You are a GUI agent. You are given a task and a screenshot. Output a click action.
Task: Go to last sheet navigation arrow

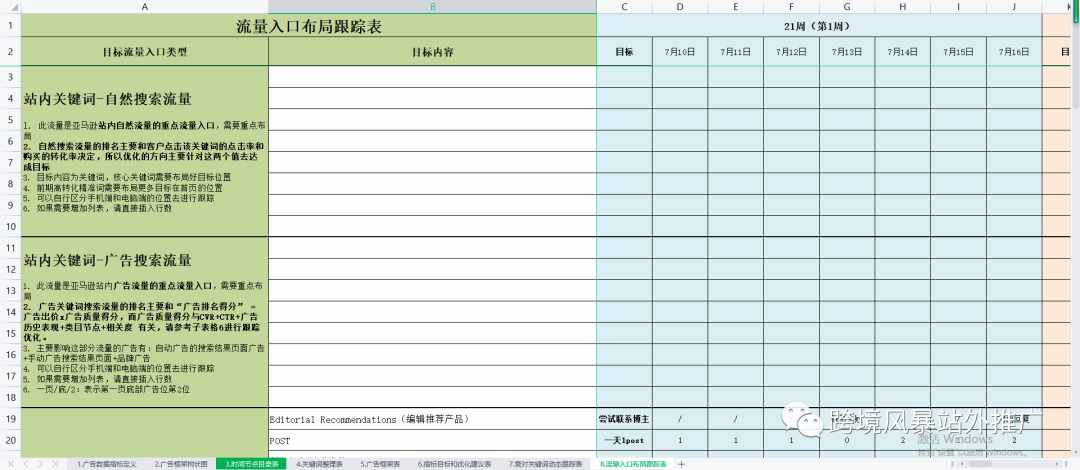point(54,464)
